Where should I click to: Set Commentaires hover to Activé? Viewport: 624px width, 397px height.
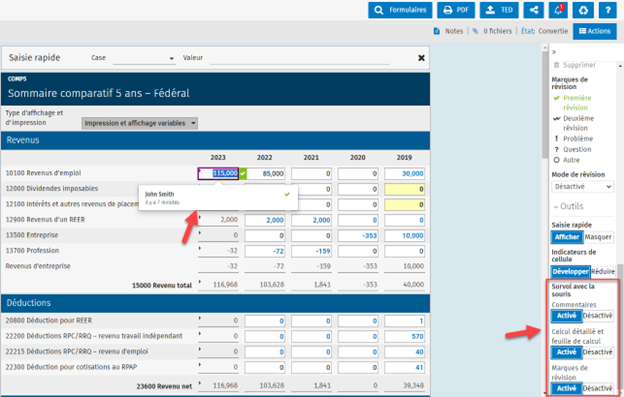pos(567,316)
